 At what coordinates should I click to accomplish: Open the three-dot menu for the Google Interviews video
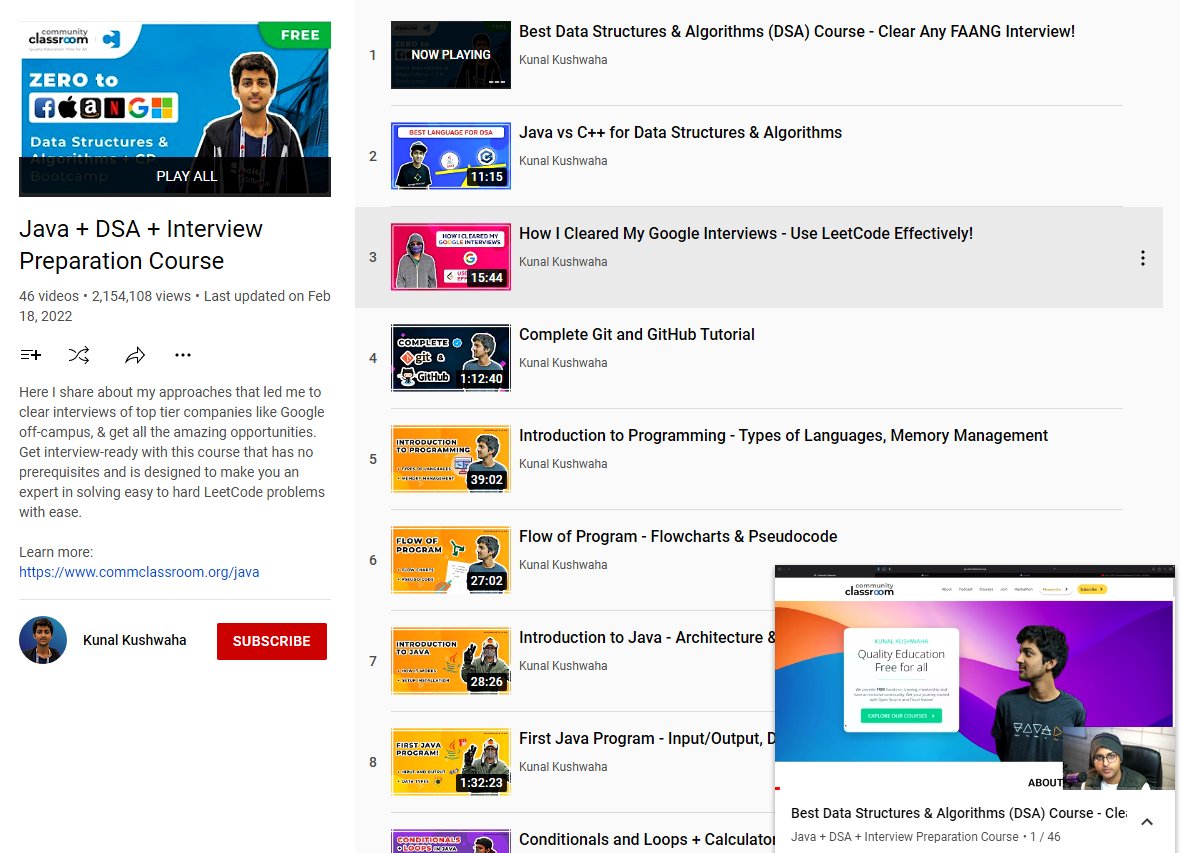pyautogui.click(x=1142, y=258)
